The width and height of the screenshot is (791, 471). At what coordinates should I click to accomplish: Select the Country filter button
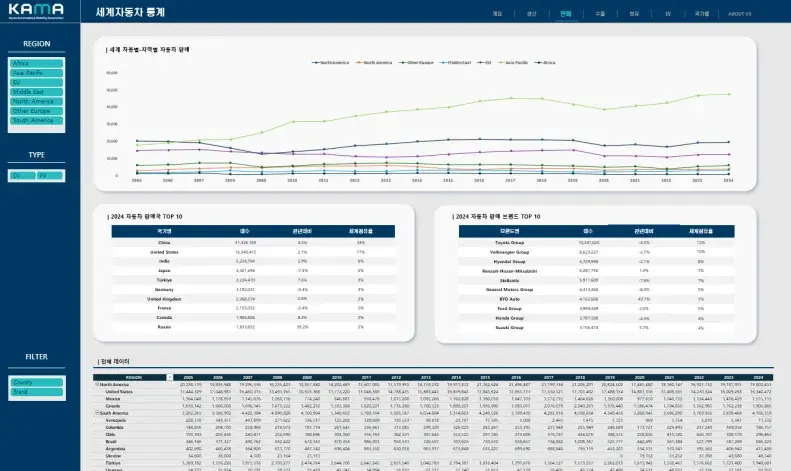tap(36, 382)
